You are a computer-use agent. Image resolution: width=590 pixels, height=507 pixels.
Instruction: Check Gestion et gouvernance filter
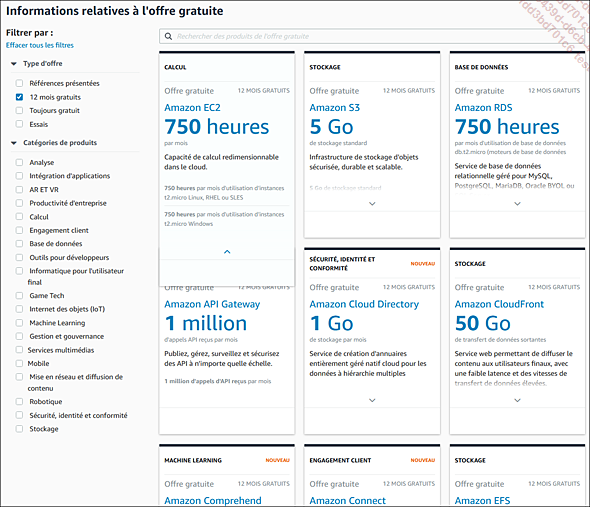tap(19, 336)
